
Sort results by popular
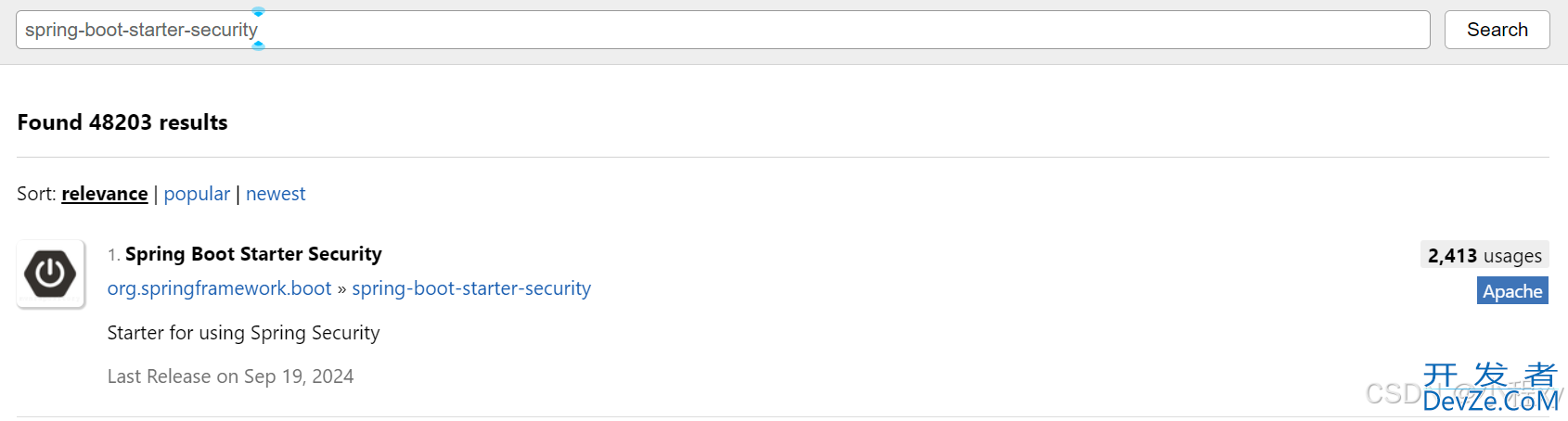click(197, 194)
